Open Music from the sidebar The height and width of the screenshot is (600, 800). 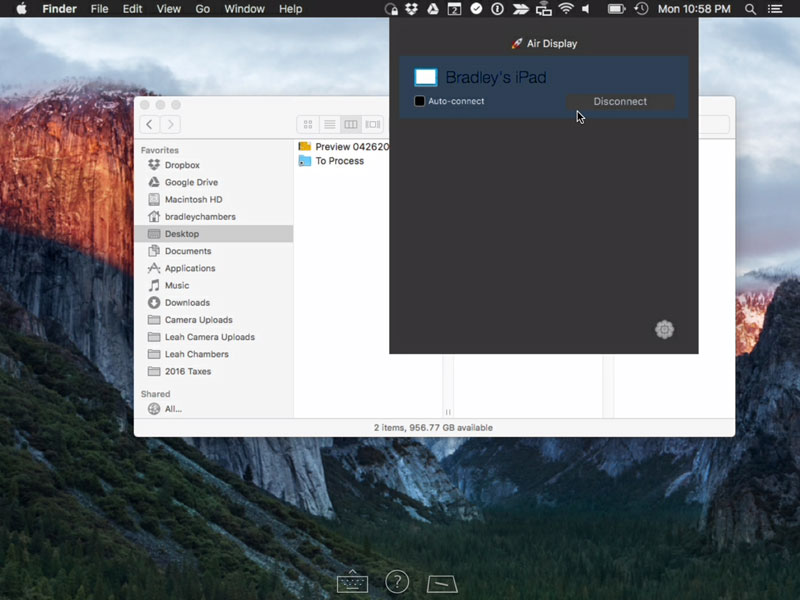pyautogui.click(x=214, y=285)
